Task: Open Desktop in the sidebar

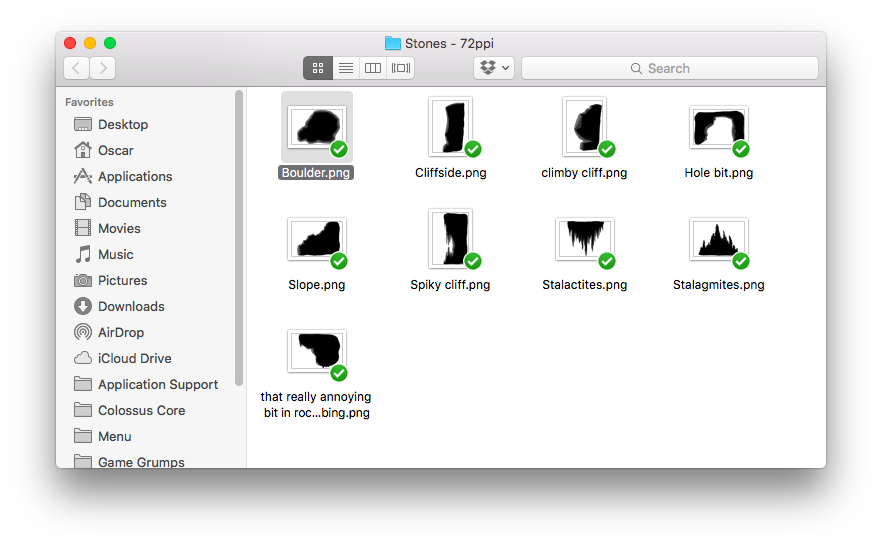Action: 122,124
